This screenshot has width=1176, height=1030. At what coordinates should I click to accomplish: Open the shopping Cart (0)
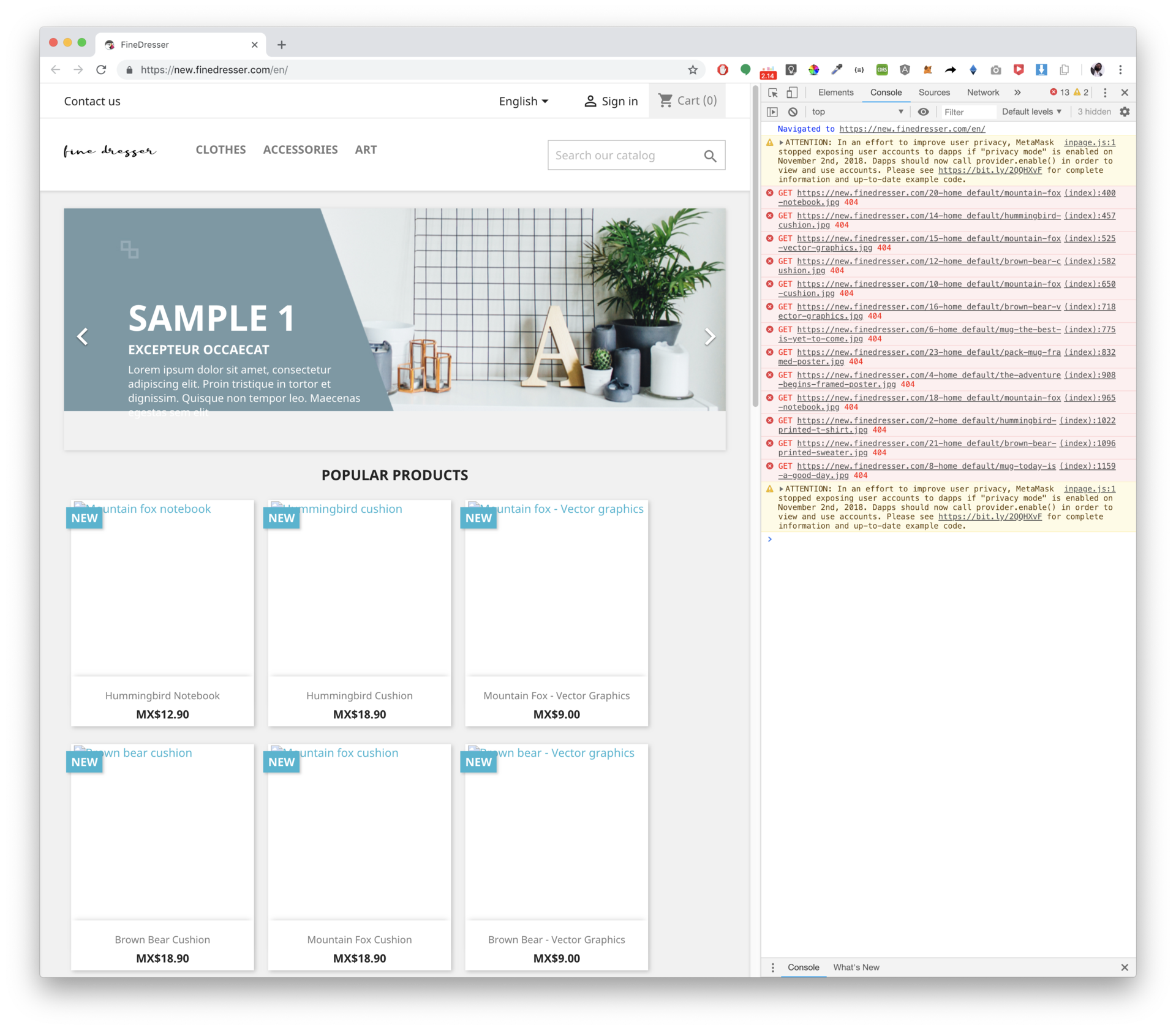click(687, 100)
